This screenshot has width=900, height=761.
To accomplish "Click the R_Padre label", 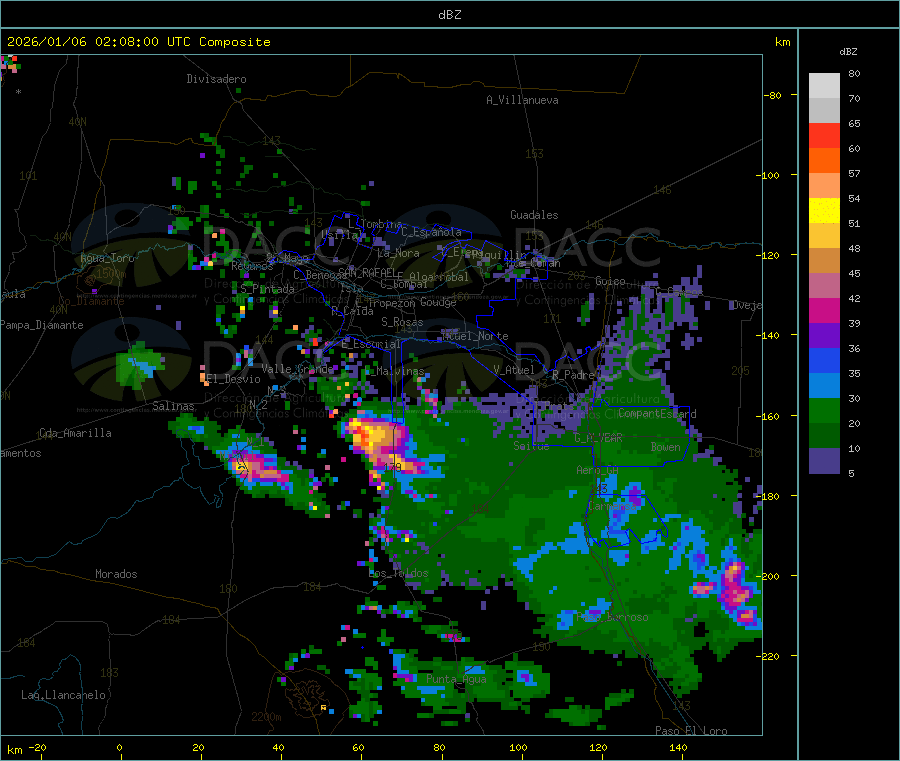I will pos(573,375).
